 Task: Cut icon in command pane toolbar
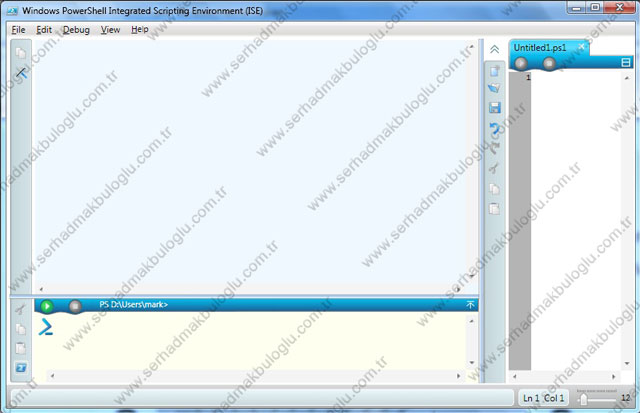[20, 309]
